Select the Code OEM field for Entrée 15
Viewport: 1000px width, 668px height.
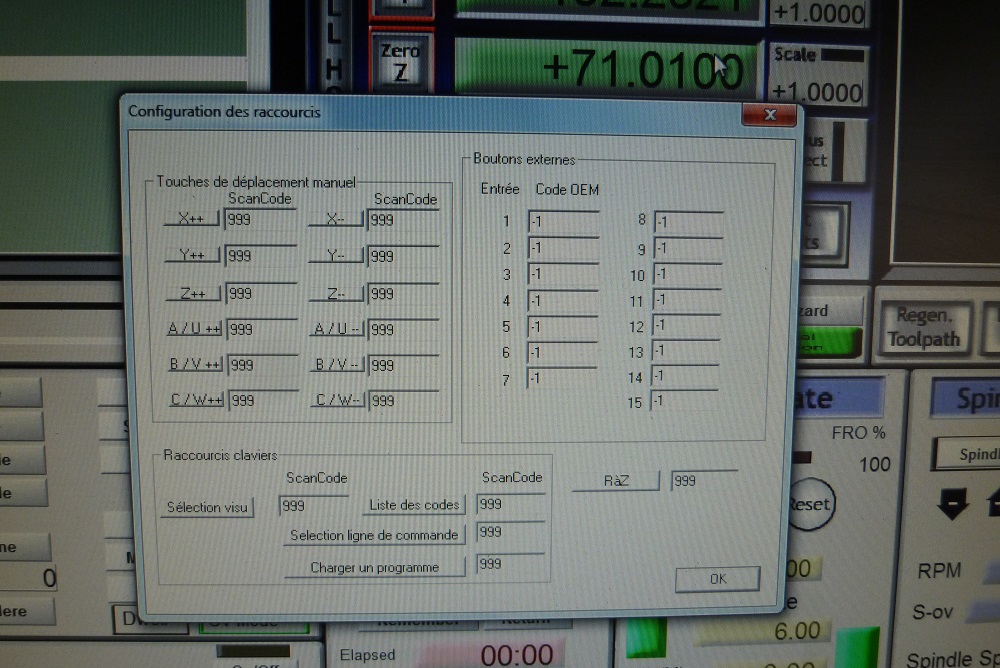[686, 402]
